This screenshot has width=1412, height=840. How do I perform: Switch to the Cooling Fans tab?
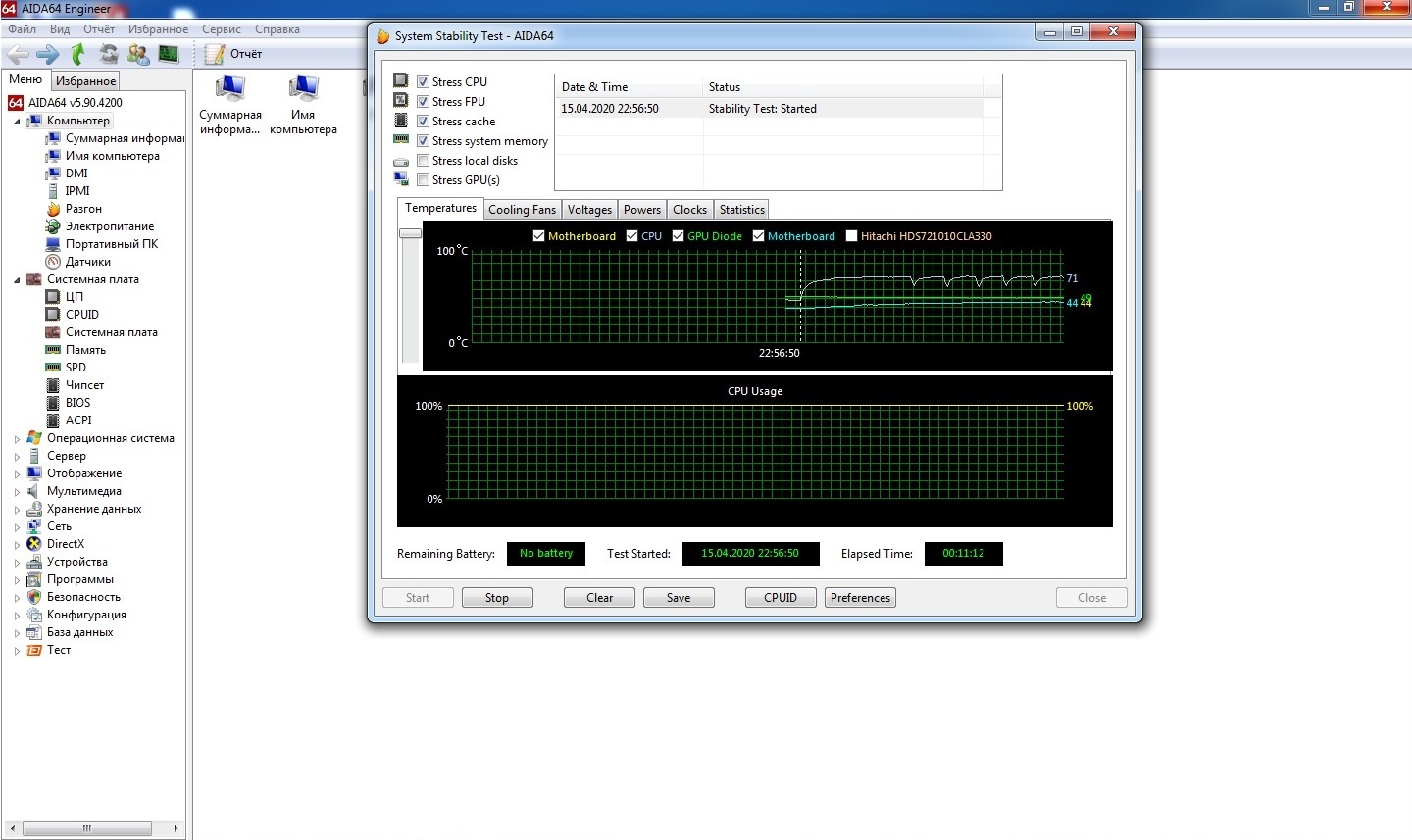point(522,210)
